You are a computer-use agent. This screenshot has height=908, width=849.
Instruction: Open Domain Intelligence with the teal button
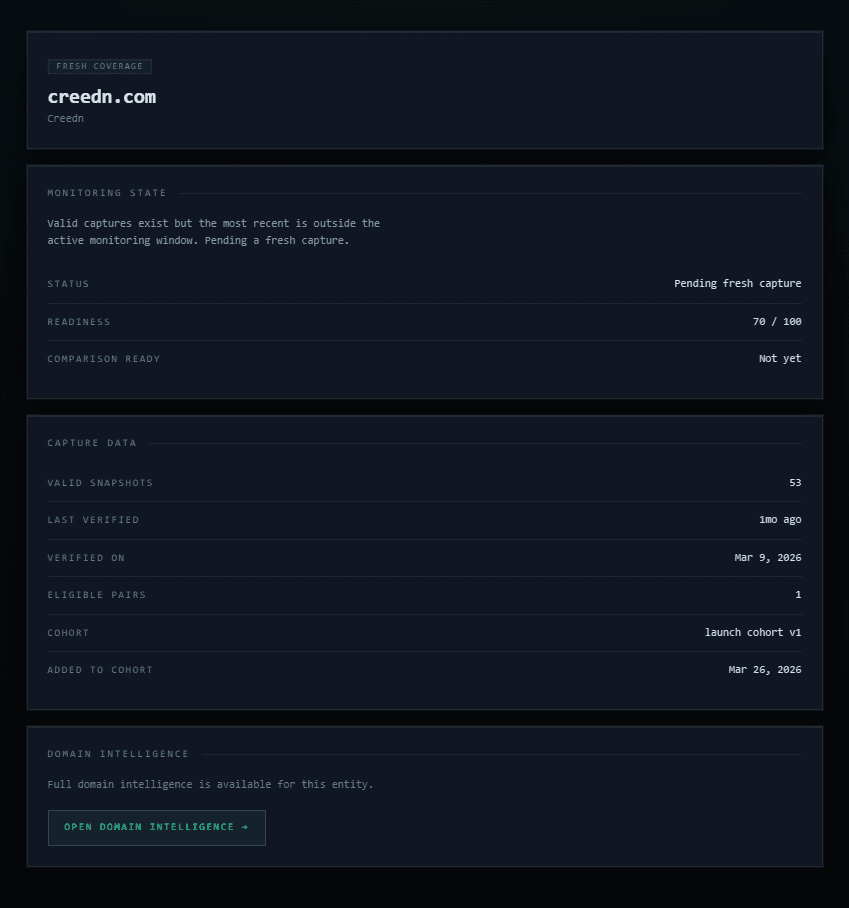tap(156, 827)
